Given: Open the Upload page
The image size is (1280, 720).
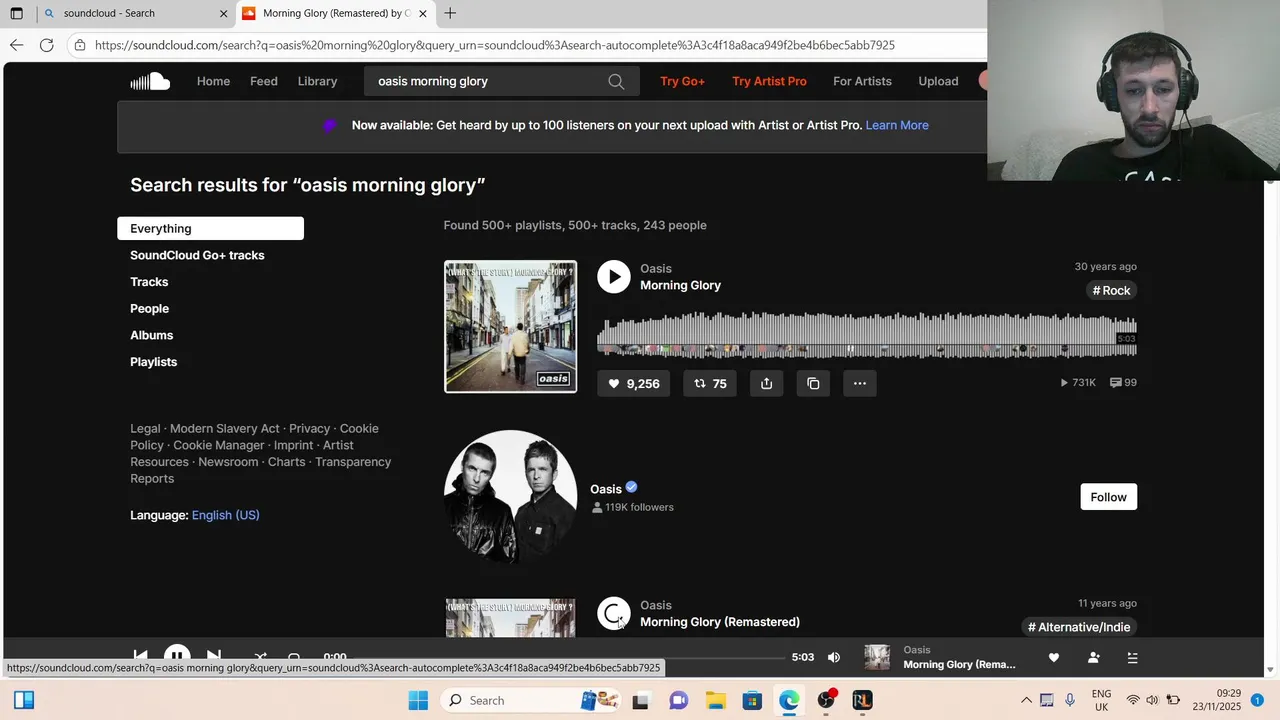Looking at the screenshot, I should [x=938, y=81].
